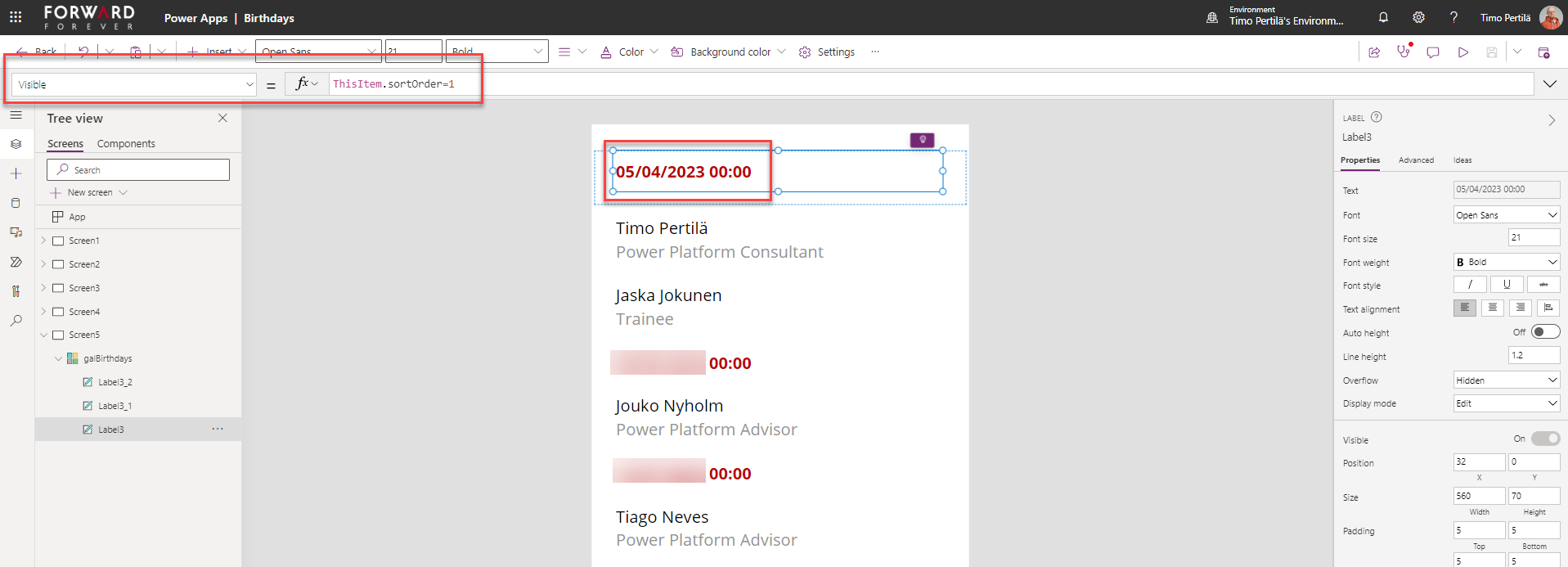Open the Overflow dropdown set to Hidden
1568x567 pixels.
pos(1506,380)
